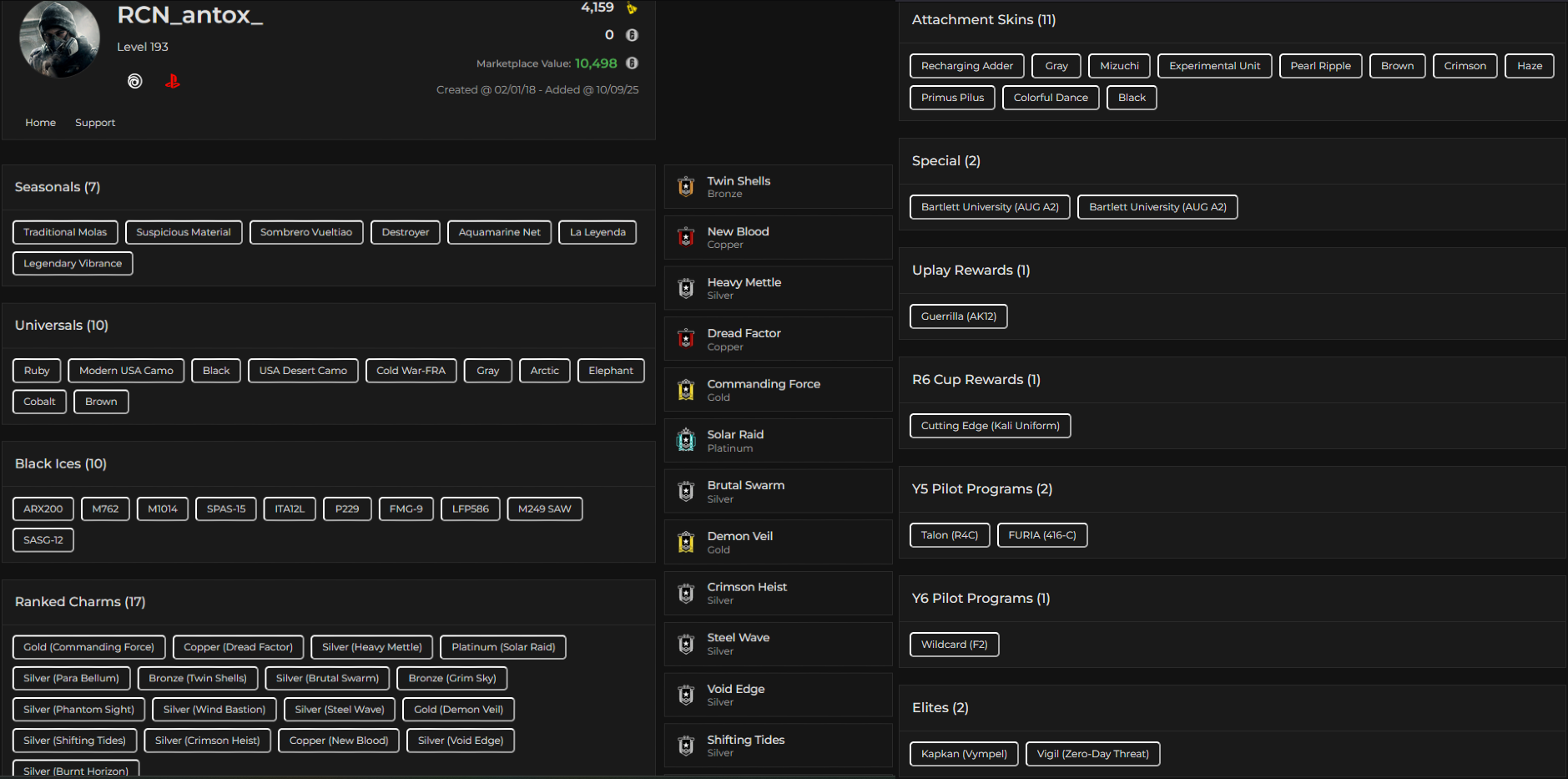Click the Platinum (Solar Raid) charm tag

pyautogui.click(x=503, y=647)
